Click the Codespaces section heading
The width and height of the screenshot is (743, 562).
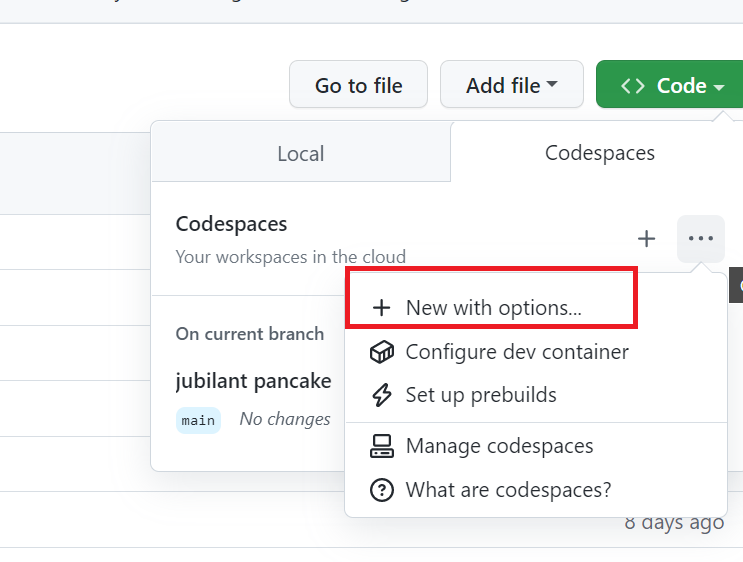coord(231,224)
